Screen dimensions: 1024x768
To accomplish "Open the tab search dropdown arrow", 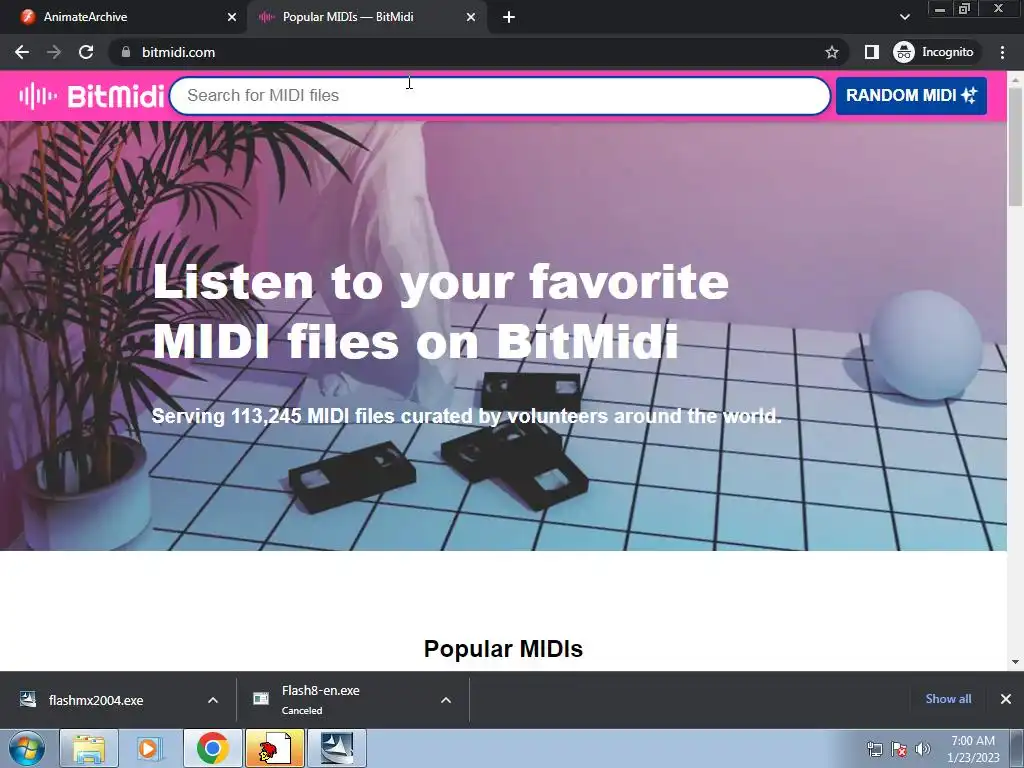I will coord(904,17).
